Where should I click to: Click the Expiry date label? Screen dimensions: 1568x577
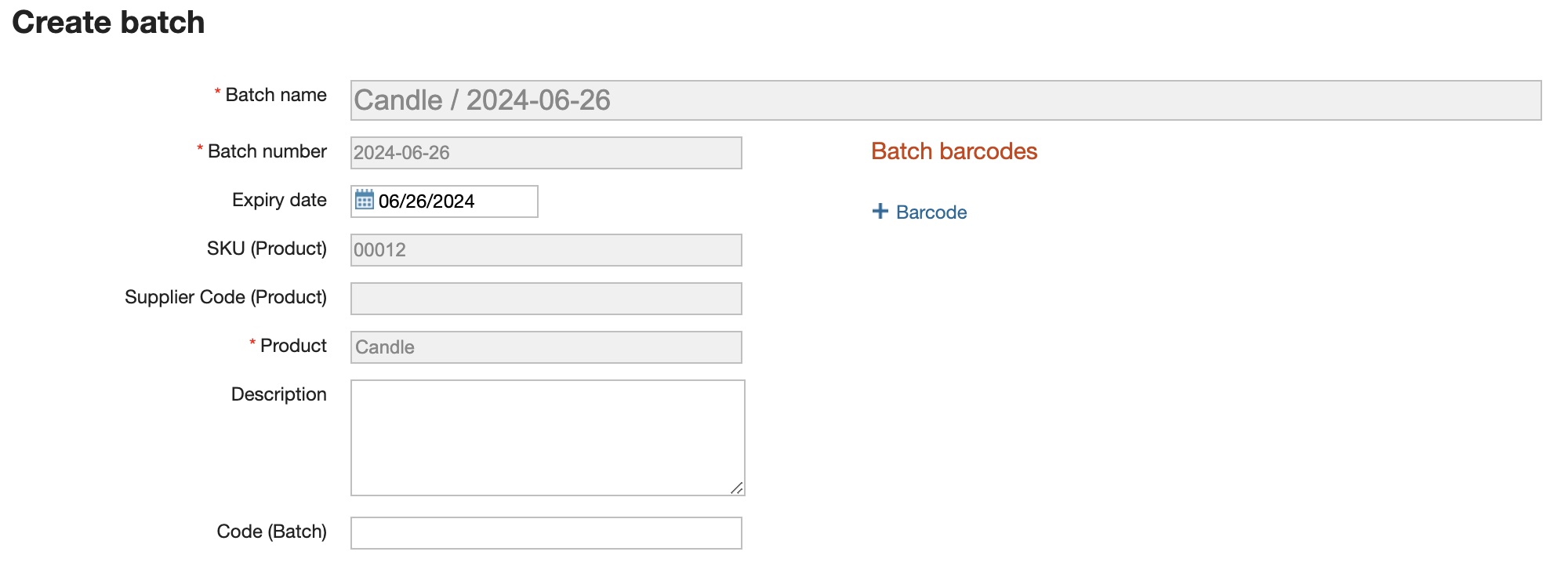tap(278, 200)
